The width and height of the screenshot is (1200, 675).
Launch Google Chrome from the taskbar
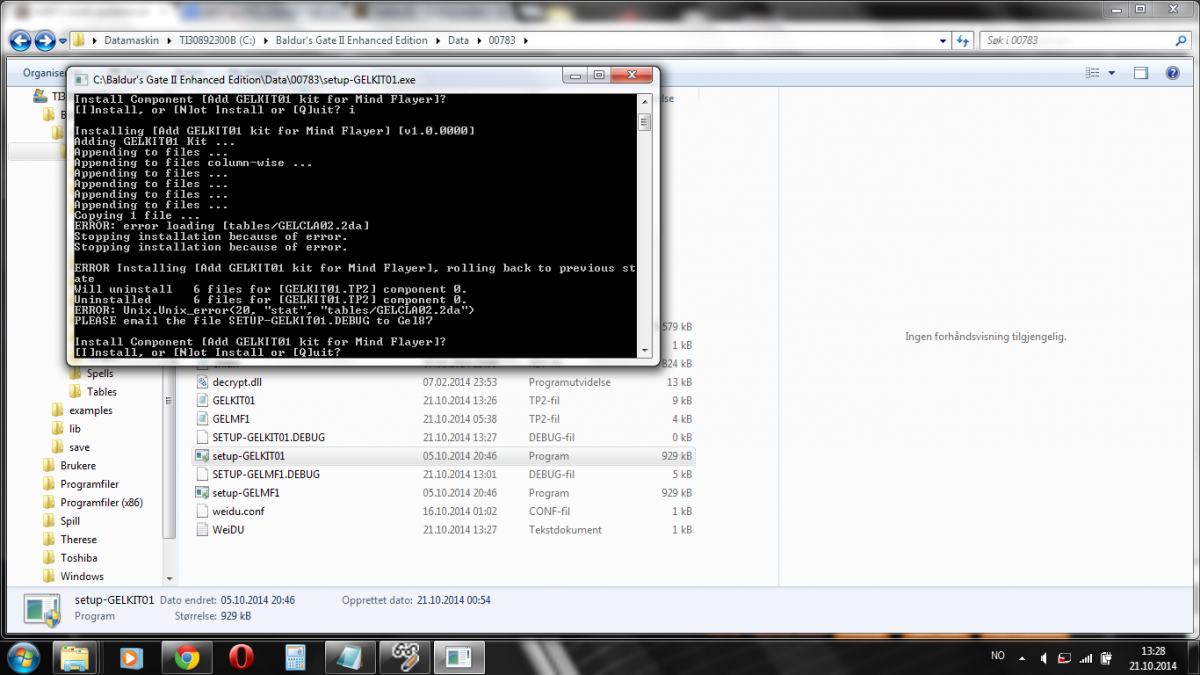pos(186,657)
